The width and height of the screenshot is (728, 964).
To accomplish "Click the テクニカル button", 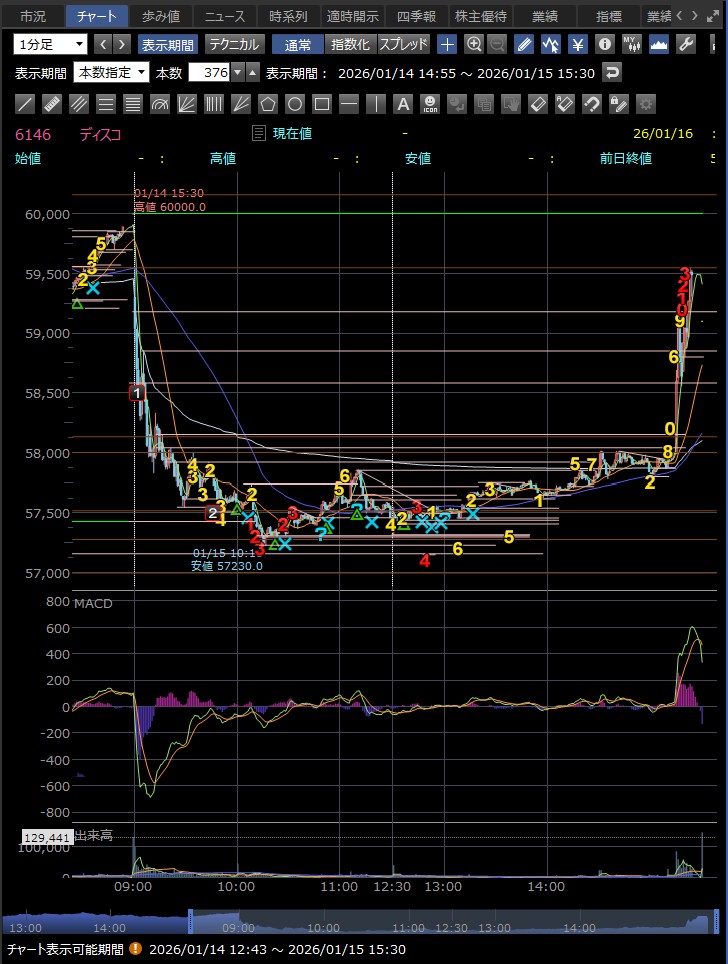I will (x=234, y=44).
